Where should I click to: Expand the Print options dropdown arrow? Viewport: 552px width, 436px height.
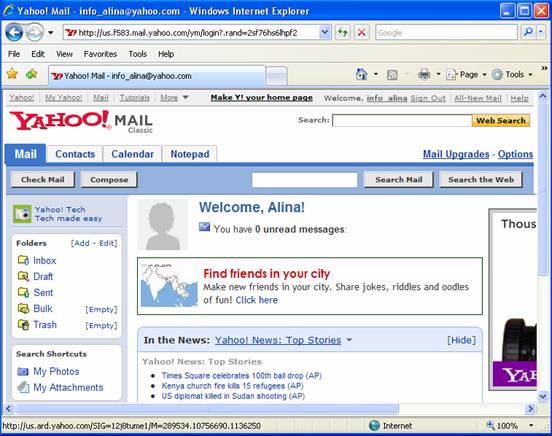pos(438,74)
